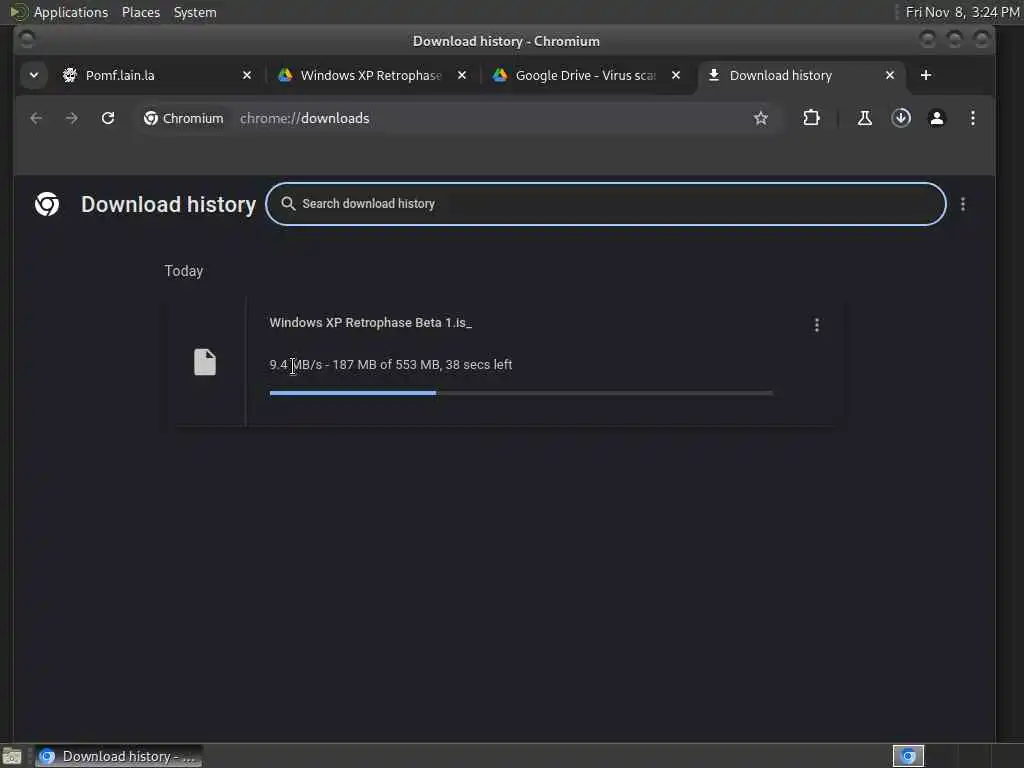Bookmark this page with star icon
The width and height of the screenshot is (1024, 768).
(x=761, y=118)
